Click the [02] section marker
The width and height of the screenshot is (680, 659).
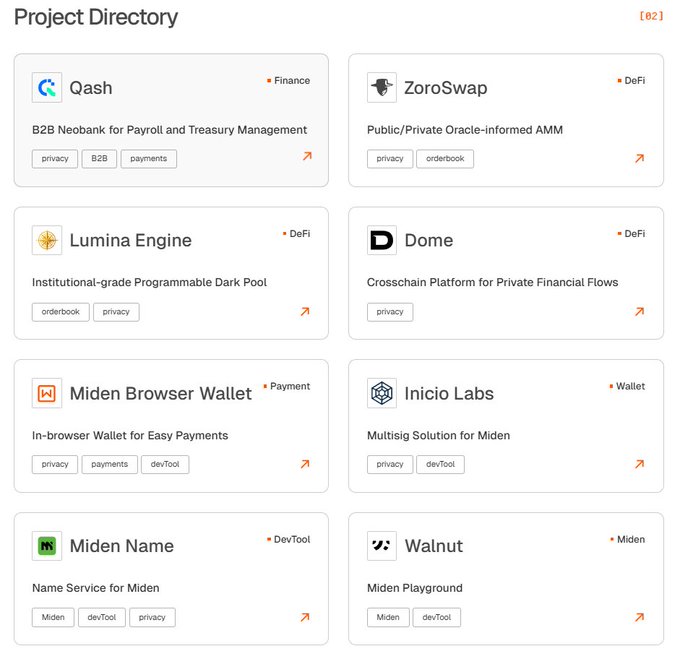pyautogui.click(x=651, y=16)
